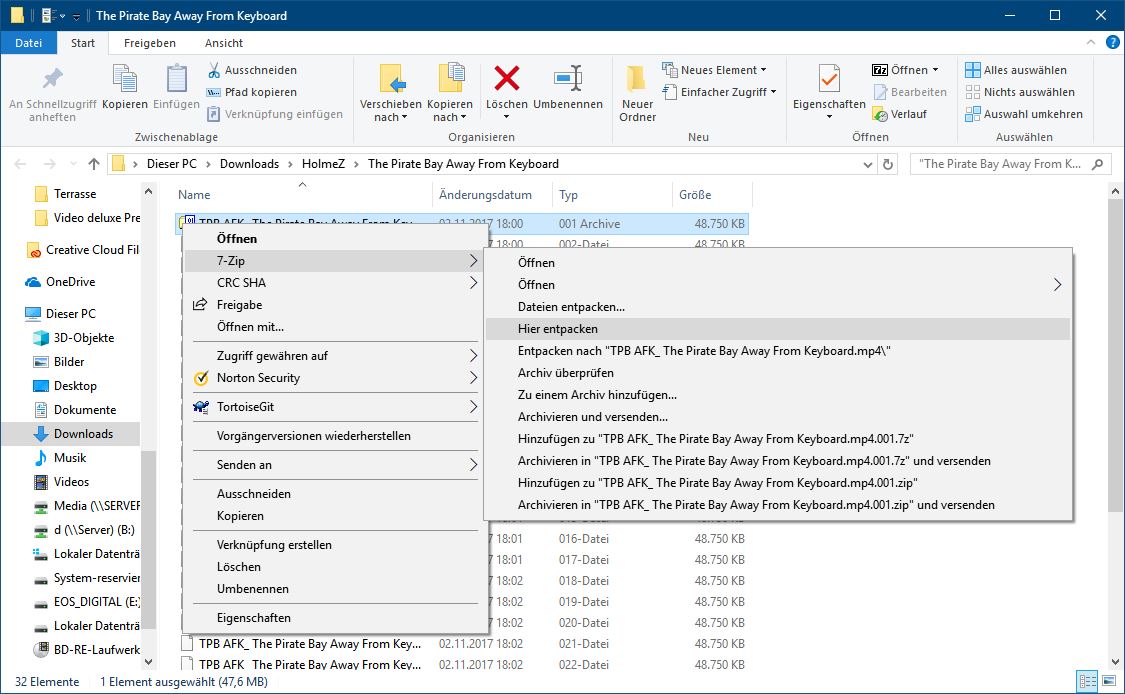Open Musik folder in sidebar
The height and width of the screenshot is (694, 1125).
pos(70,458)
